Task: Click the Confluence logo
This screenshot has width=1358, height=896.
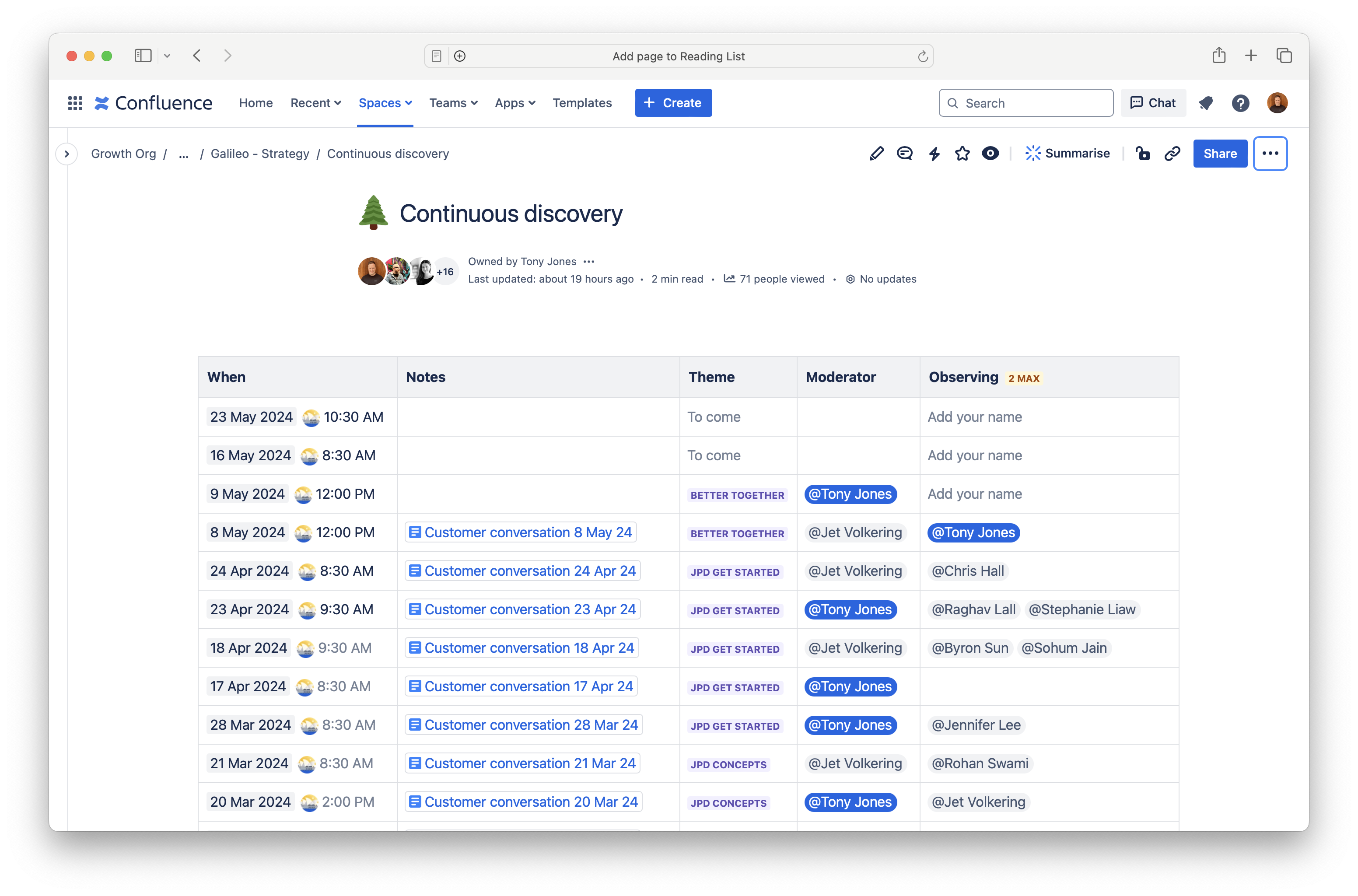Action: tap(153, 103)
